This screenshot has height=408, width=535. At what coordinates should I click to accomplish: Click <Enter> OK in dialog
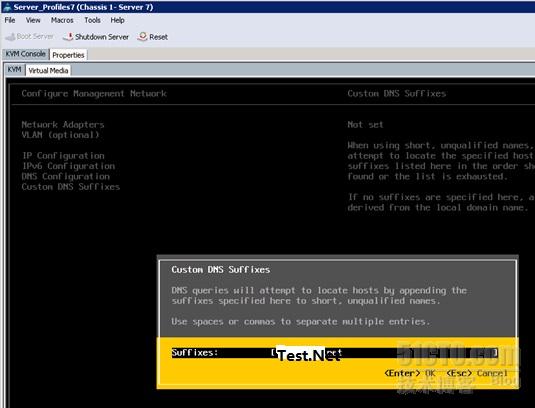410,373
